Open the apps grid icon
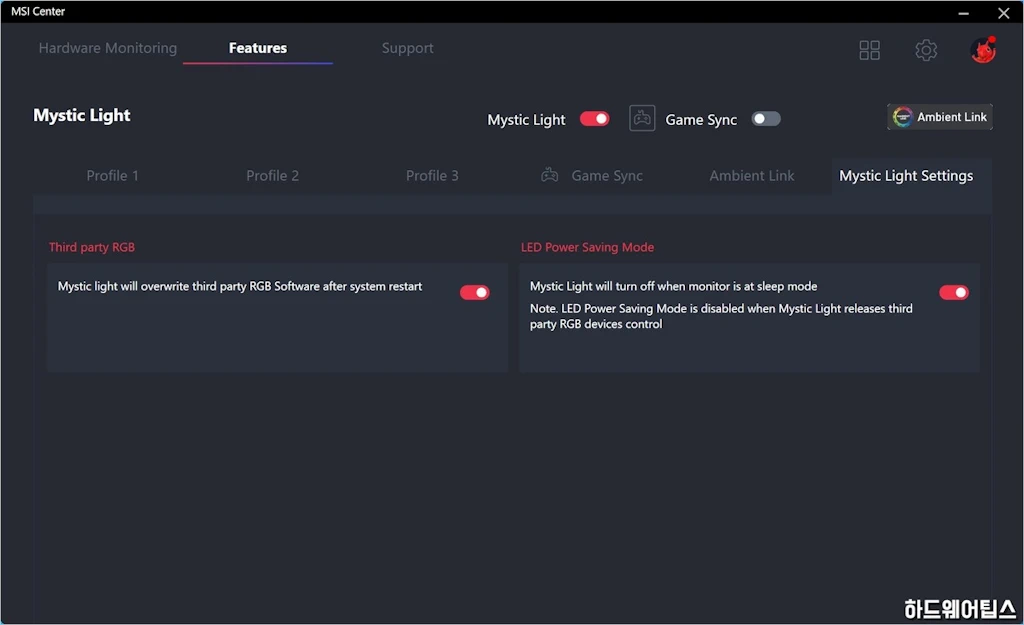Screen dimensions: 1024x625 869,50
